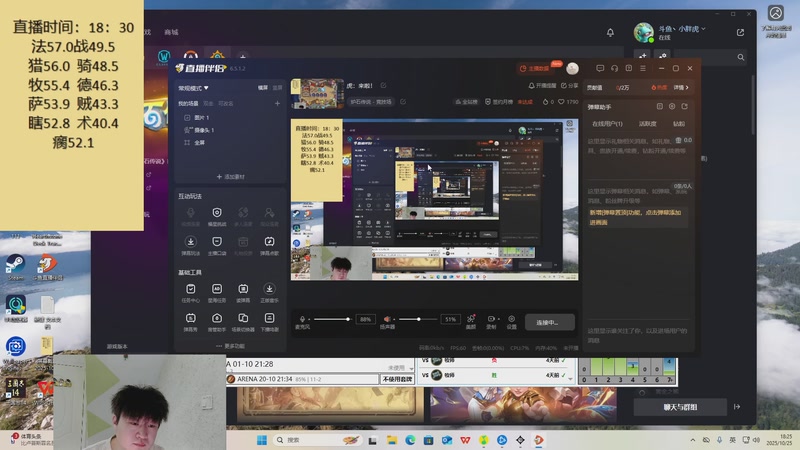
Task: Select the 在线用户(1) tab
Action: click(607, 124)
